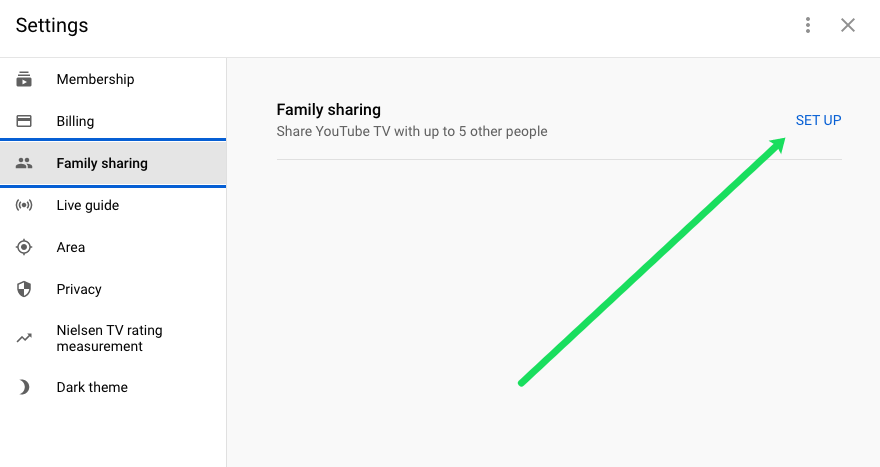Select the Live guide broadcast icon

tap(24, 205)
